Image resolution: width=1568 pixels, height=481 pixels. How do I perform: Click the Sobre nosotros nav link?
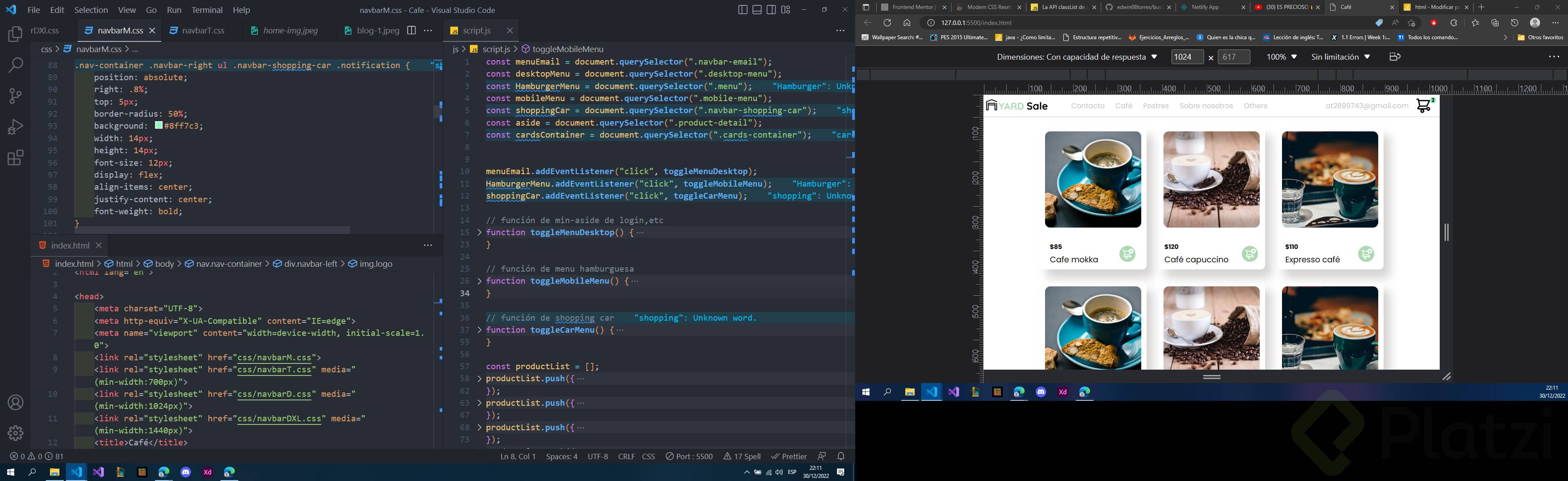click(1206, 106)
